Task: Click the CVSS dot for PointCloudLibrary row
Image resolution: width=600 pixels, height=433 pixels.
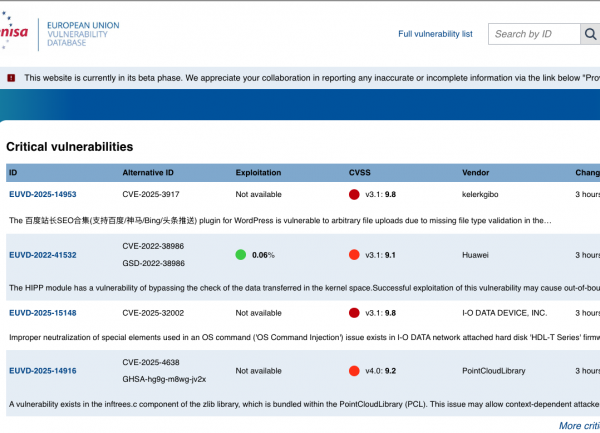Action: [x=354, y=371]
